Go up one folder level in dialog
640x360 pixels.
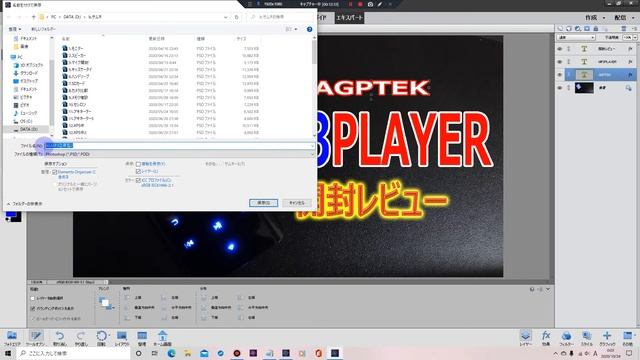coord(33,17)
